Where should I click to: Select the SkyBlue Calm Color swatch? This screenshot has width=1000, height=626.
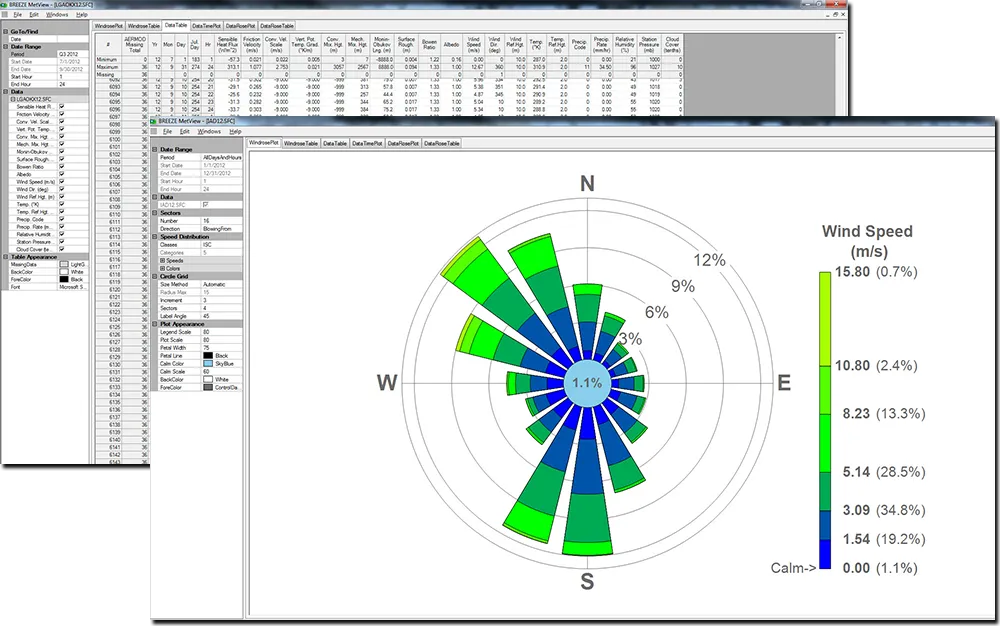208,364
